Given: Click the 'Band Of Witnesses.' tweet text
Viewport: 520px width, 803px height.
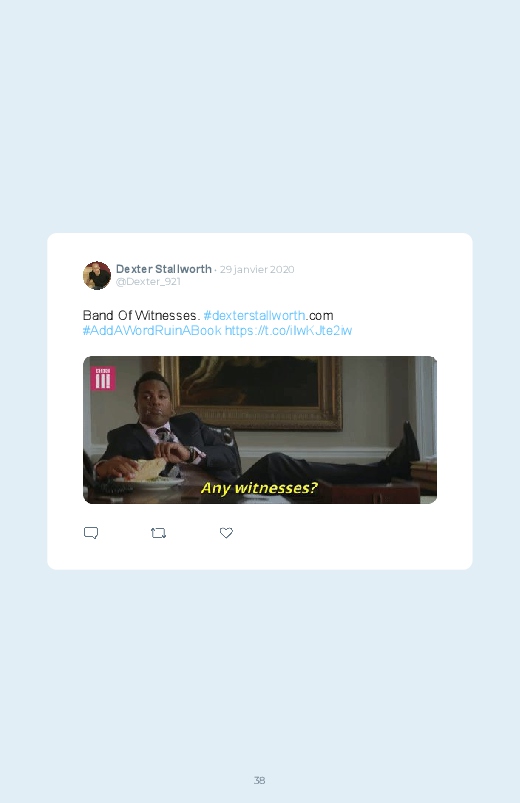Looking at the screenshot, I should 141,315.
